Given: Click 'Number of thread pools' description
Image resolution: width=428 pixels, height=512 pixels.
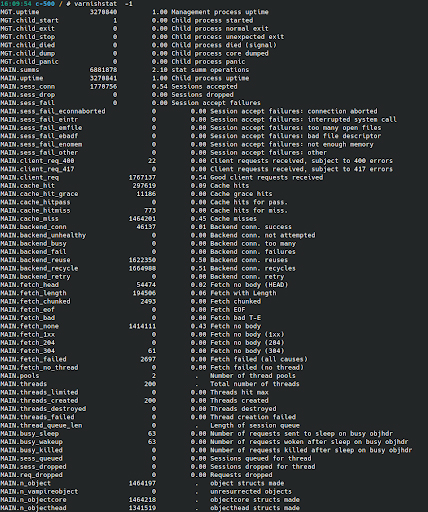Looking at the screenshot, I should [x=253, y=376].
